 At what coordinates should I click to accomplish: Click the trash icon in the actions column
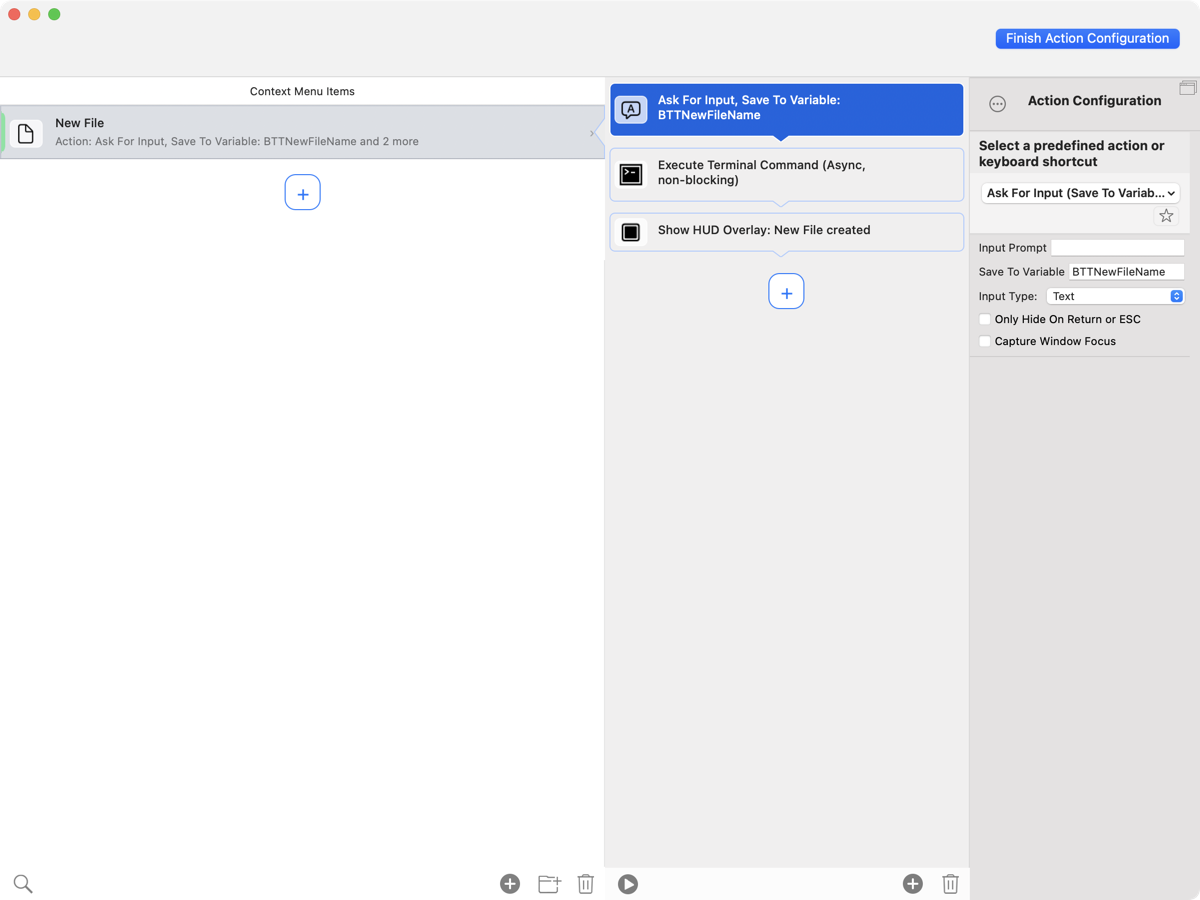pos(950,884)
